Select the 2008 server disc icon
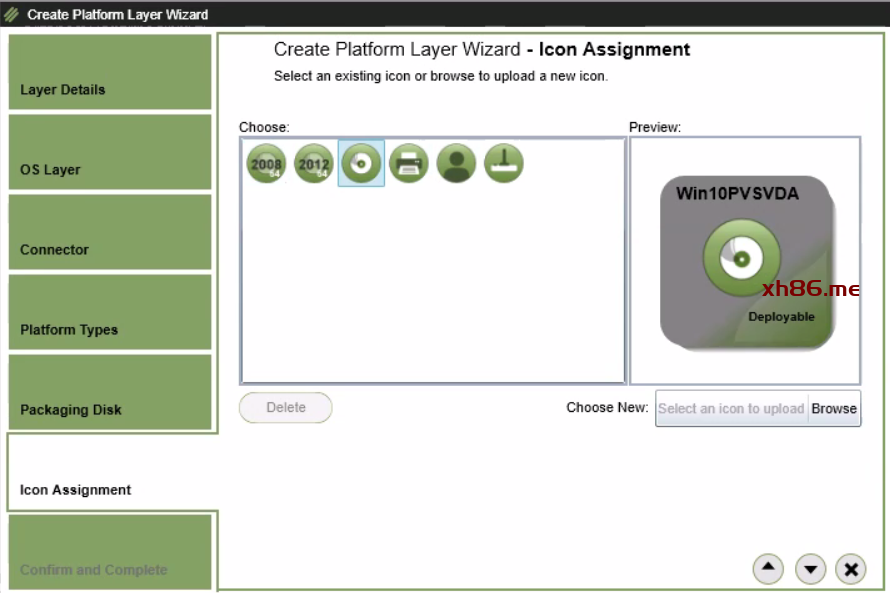Screen dimensions: 890x593 [266, 163]
